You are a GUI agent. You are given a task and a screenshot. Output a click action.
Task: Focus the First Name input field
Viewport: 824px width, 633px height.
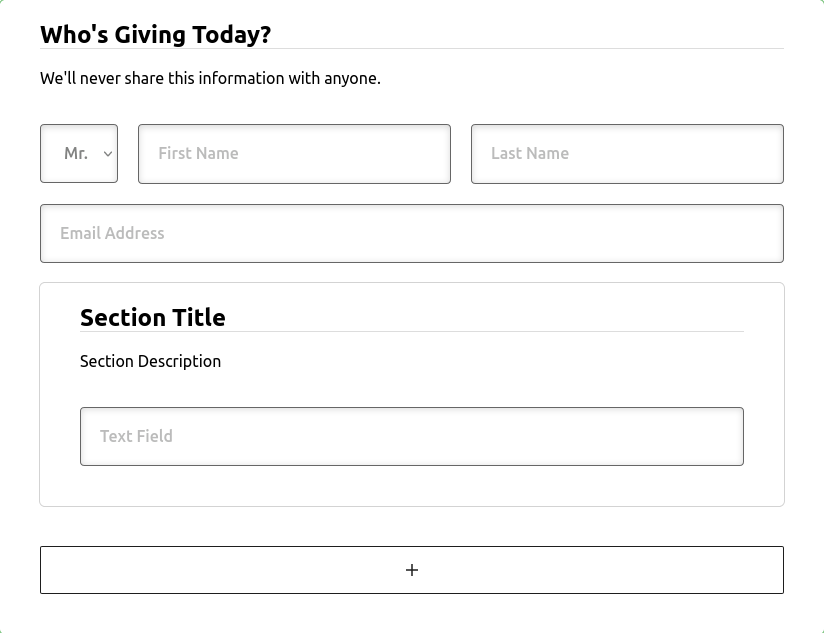click(294, 154)
